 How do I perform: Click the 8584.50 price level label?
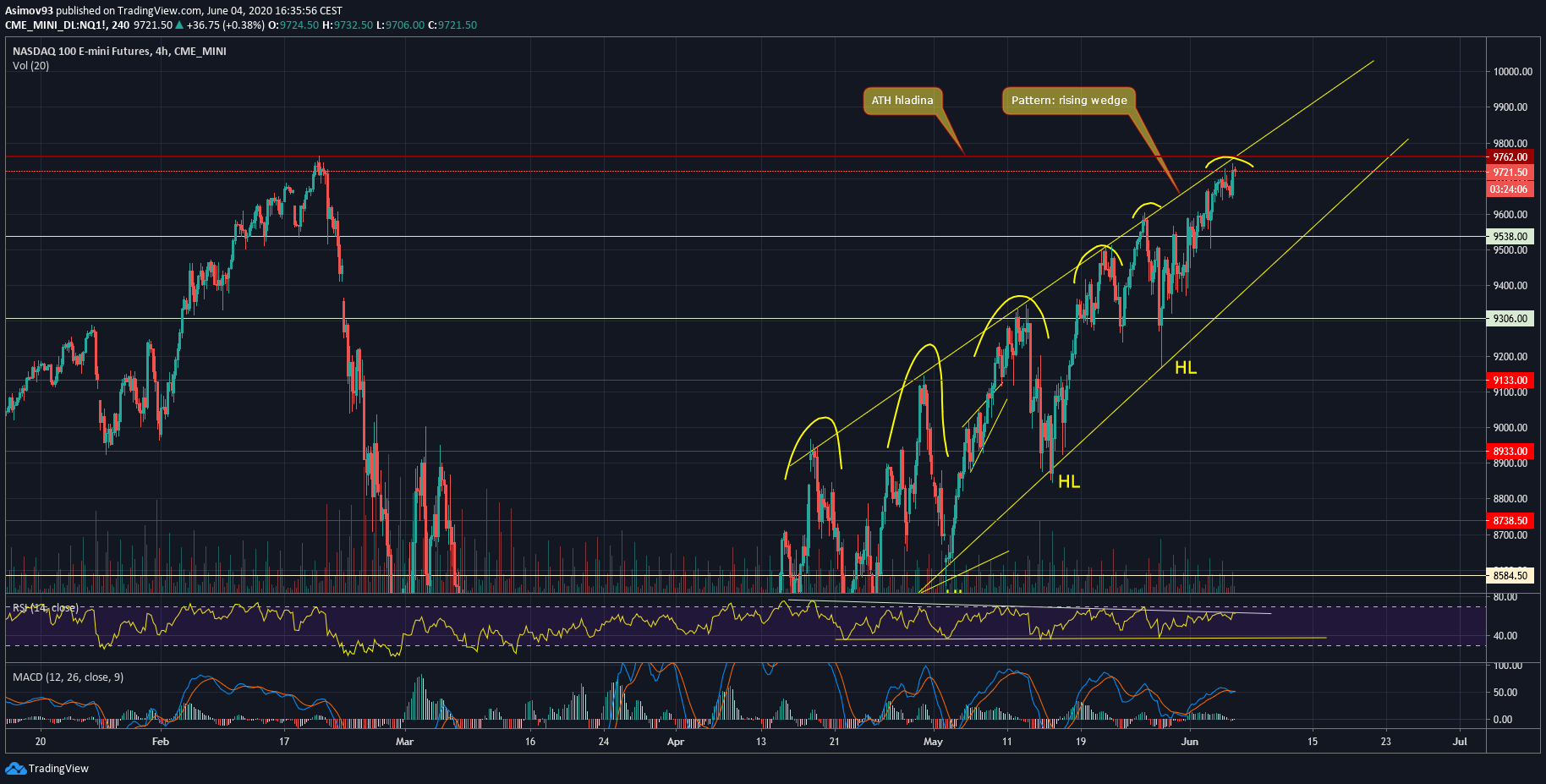pyautogui.click(x=1510, y=576)
